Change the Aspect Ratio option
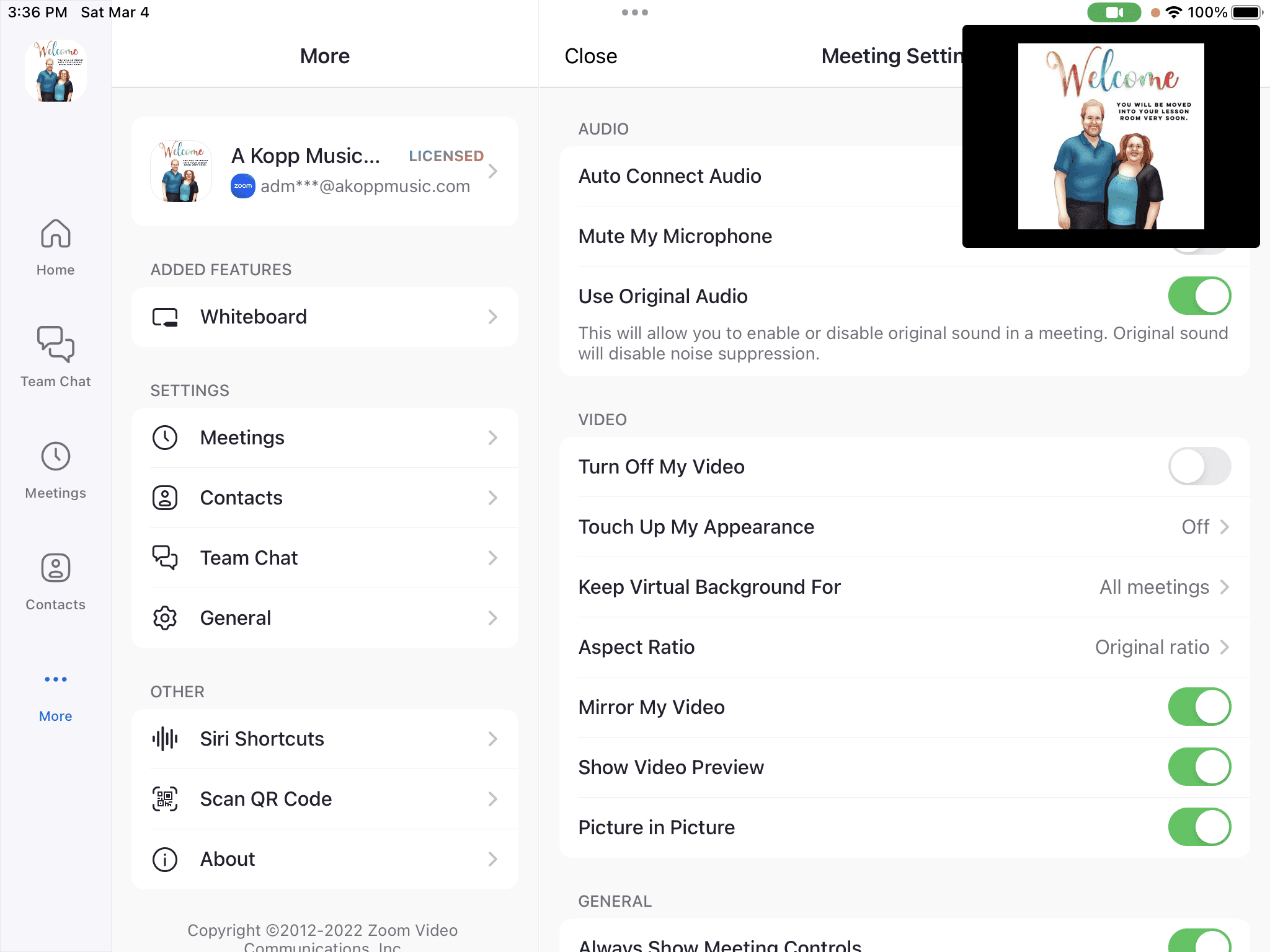The image size is (1270, 952). point(905,647)
